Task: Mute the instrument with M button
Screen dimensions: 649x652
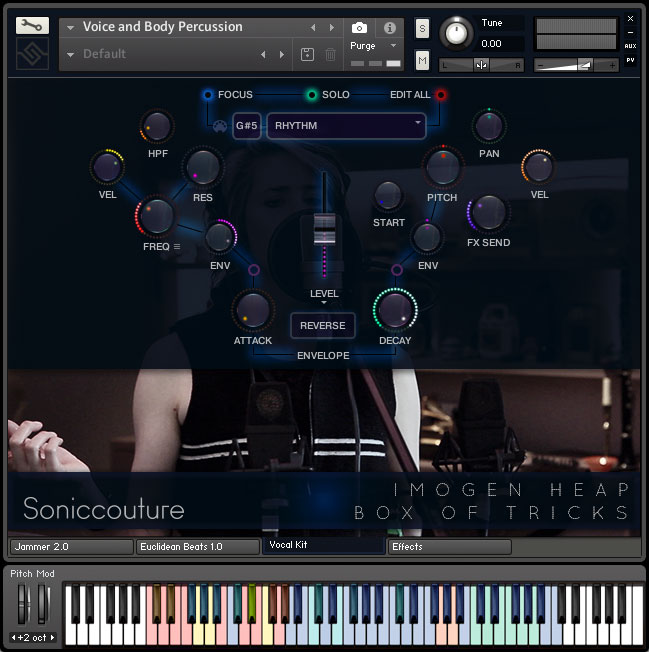Action: pos(422,61)
